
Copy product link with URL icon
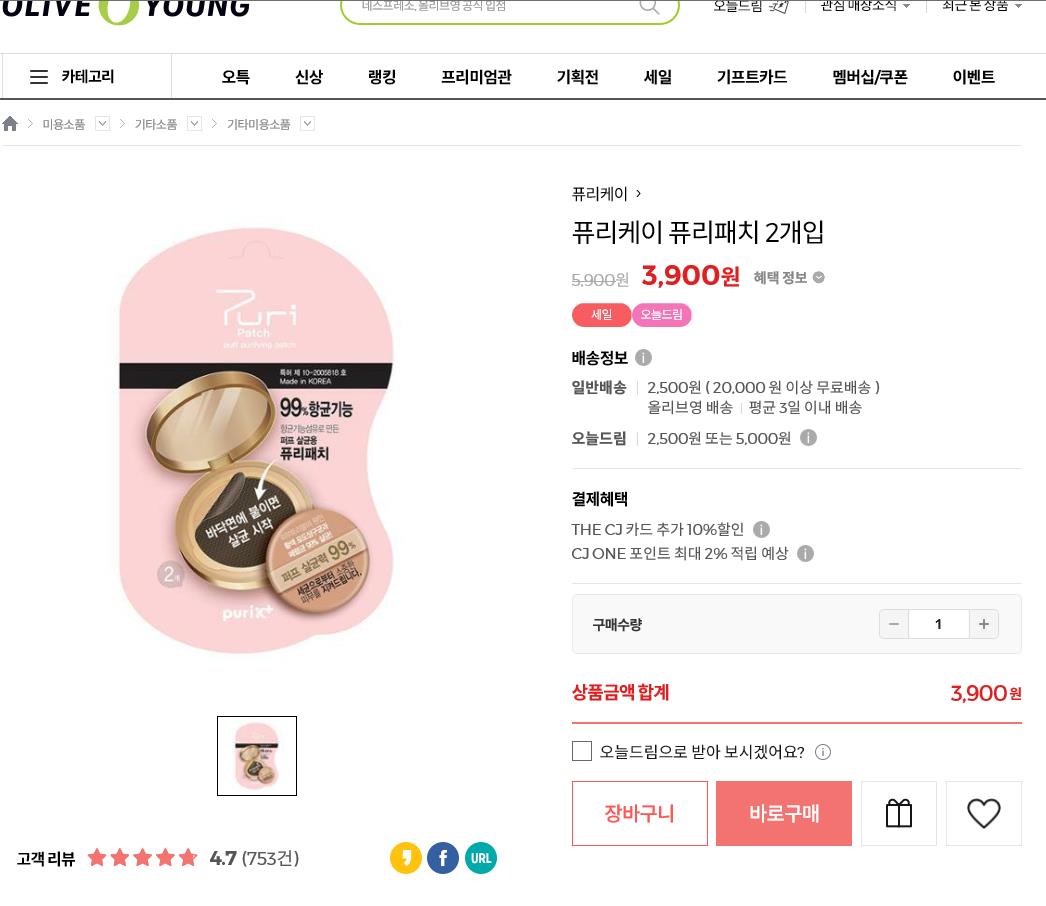pos(481,858)
